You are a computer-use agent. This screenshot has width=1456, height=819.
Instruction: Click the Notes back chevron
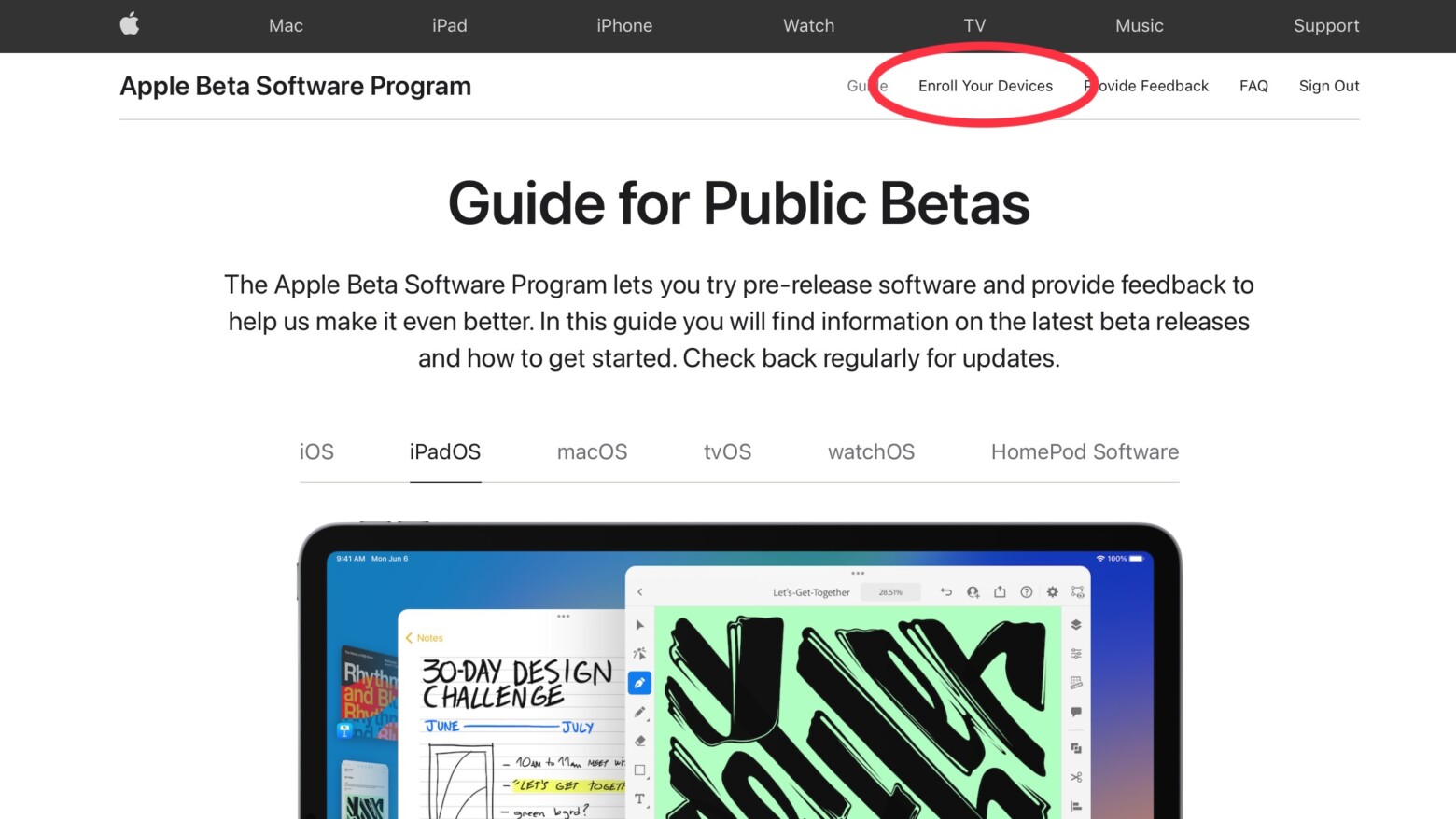(x=410, y=637)
